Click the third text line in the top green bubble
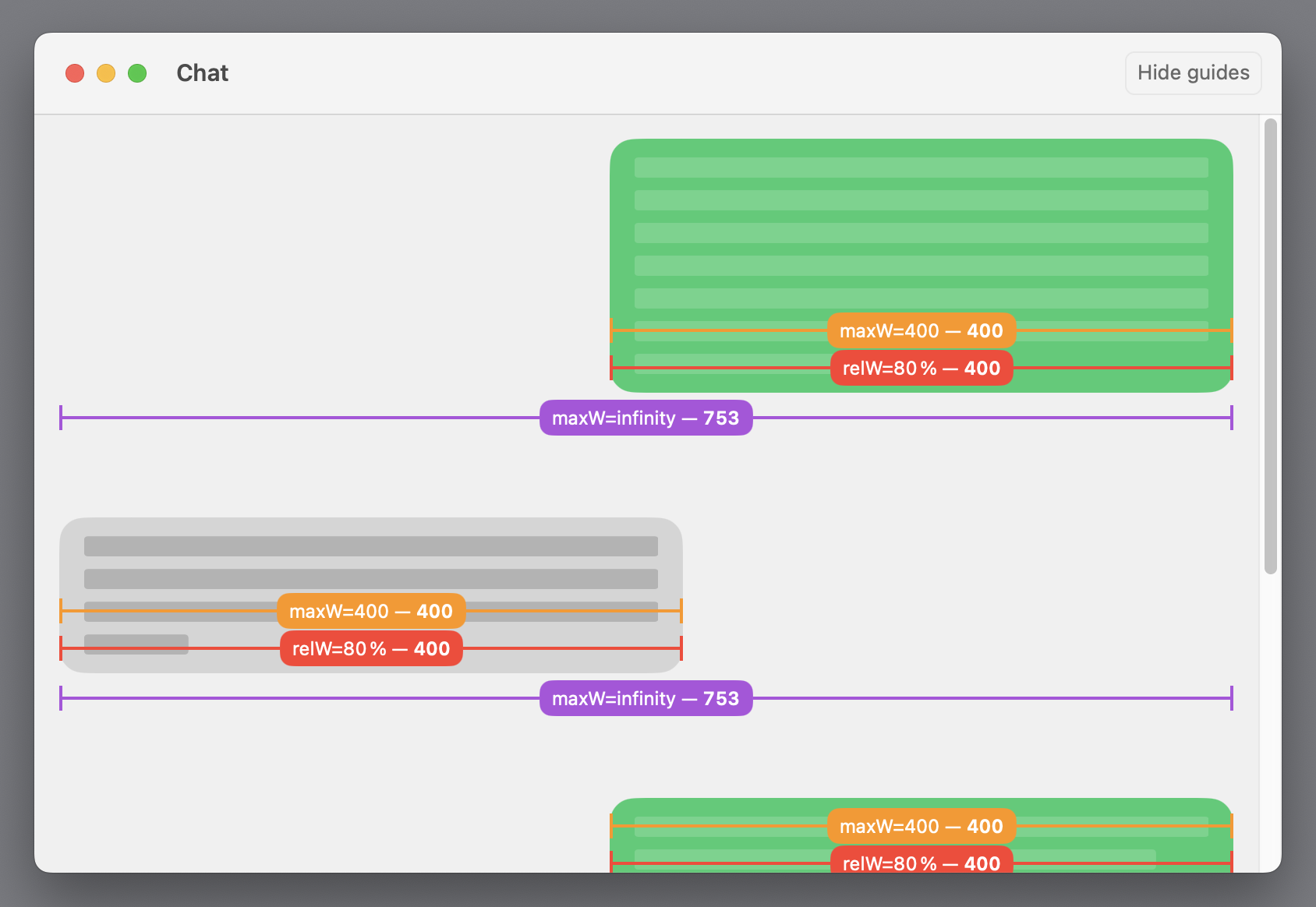 921,233
